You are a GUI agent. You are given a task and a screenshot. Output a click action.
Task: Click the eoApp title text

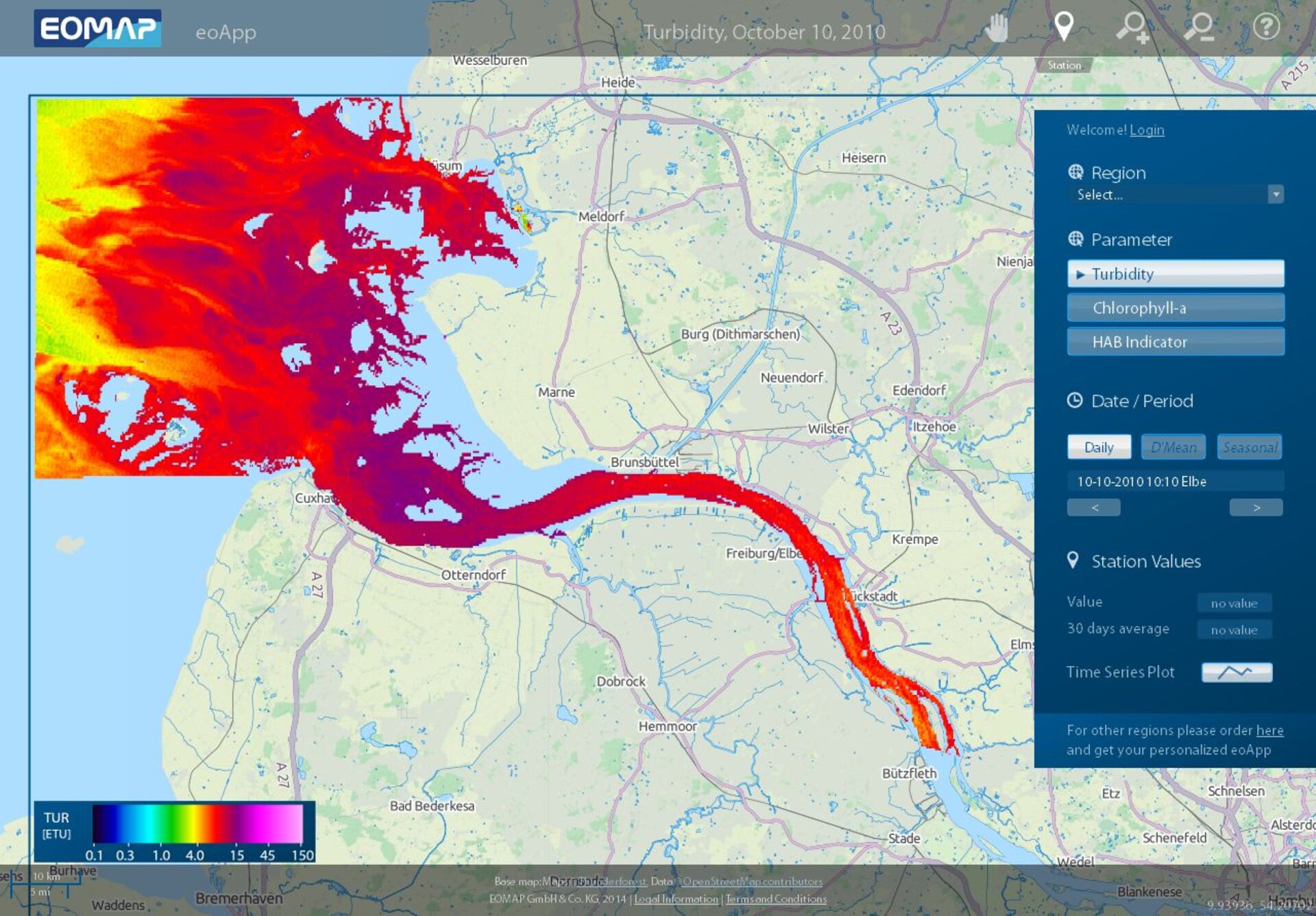tap(226, 32)
